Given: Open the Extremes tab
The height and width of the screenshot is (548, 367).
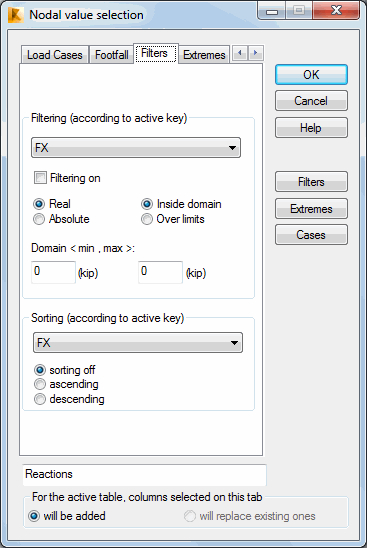Looking at the screenshot, I should pyautogui.click(x=204, y=55).
